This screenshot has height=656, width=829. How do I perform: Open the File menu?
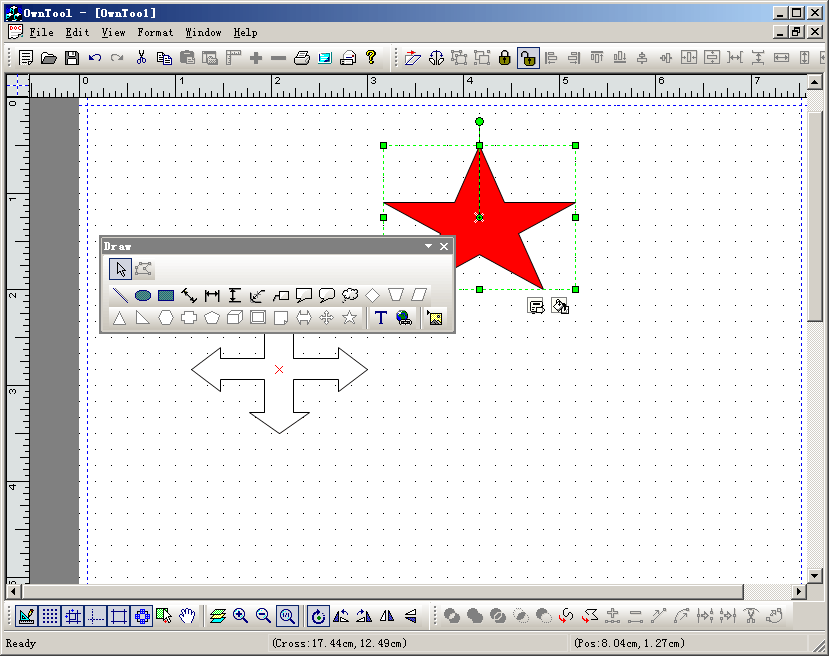click(41, 32)
